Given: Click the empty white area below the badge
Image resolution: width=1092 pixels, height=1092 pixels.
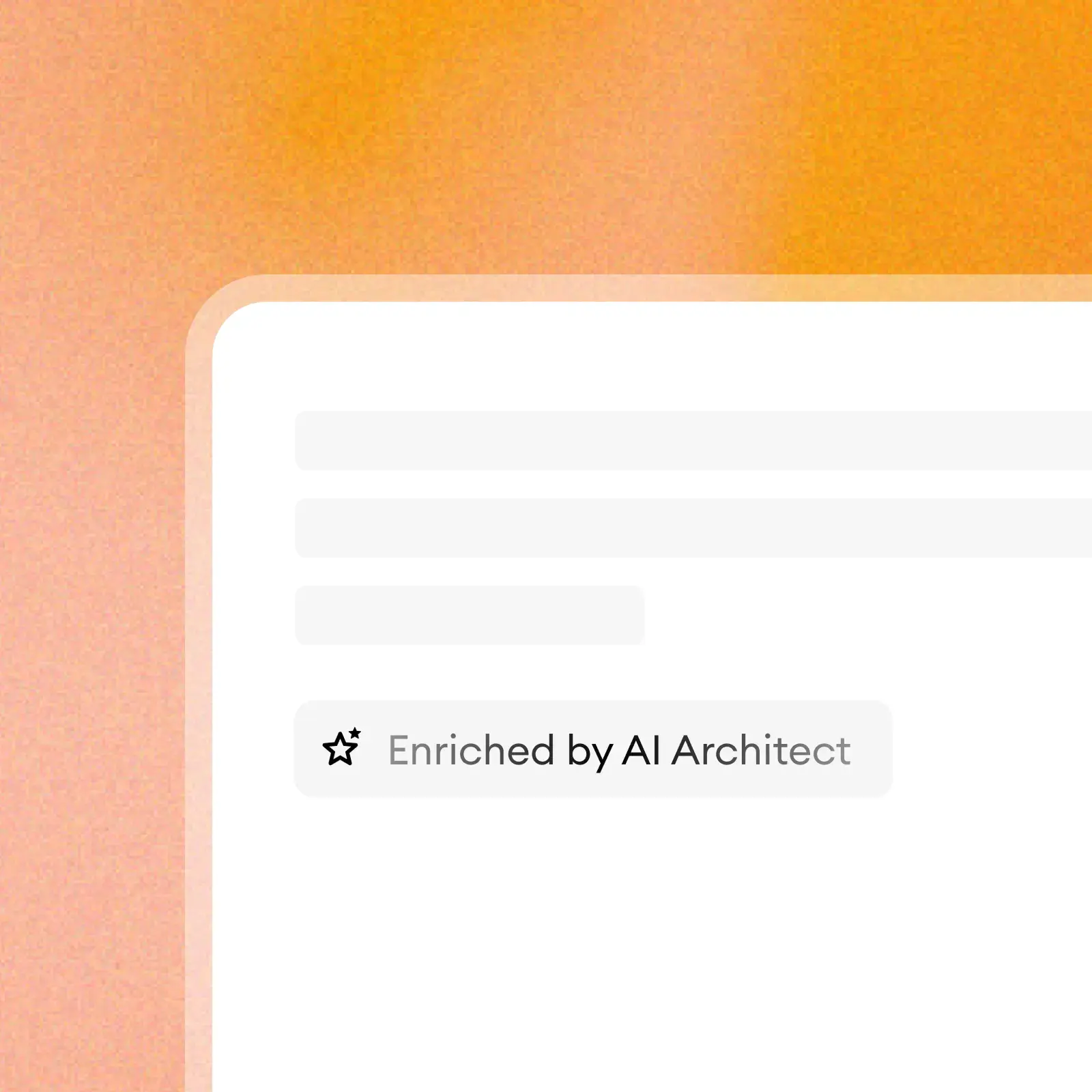Looking at the screenshot, I should tap(648, 949).
